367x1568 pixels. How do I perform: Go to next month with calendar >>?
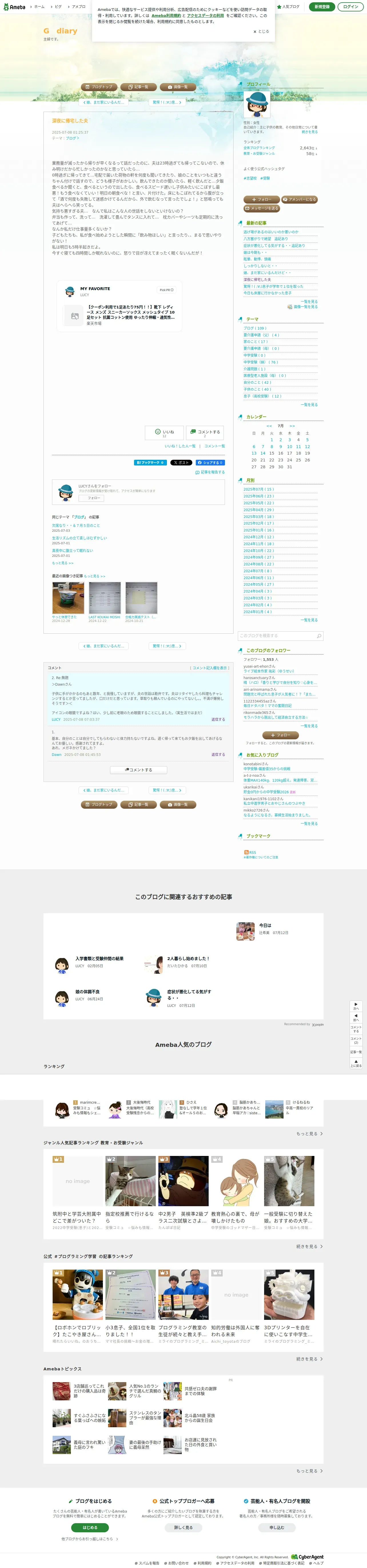pyautogui.click(x=292, y=426)
